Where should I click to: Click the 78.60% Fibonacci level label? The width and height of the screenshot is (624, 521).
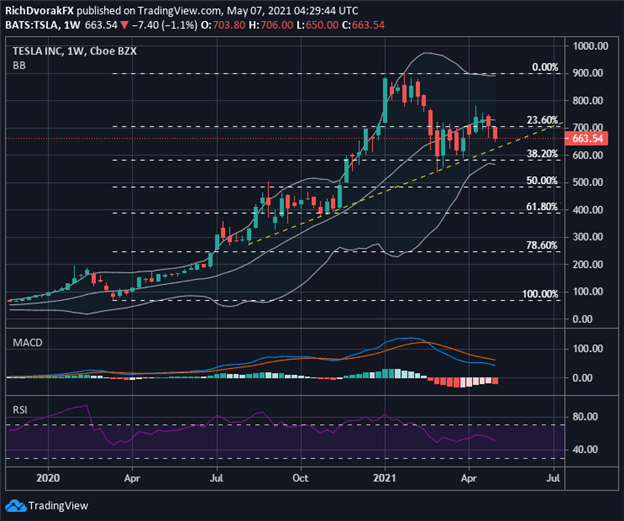coord(542,245)
